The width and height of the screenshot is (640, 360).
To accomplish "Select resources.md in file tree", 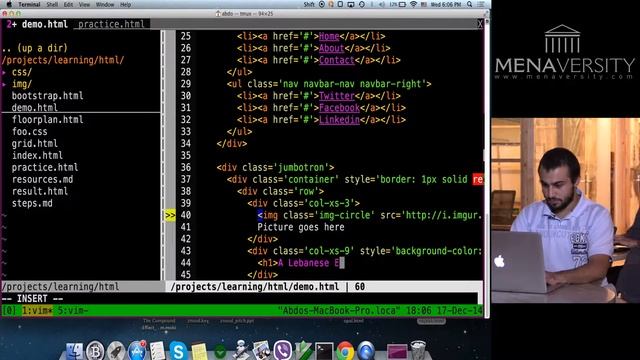I will coord(42,179).
